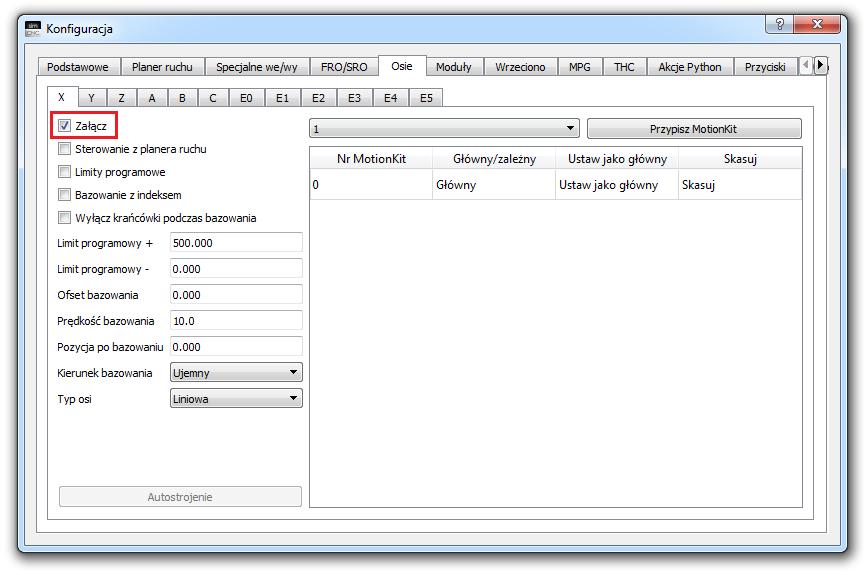Open Typ osi dropdown
This screenshot has height=575, width=868.
236,398
